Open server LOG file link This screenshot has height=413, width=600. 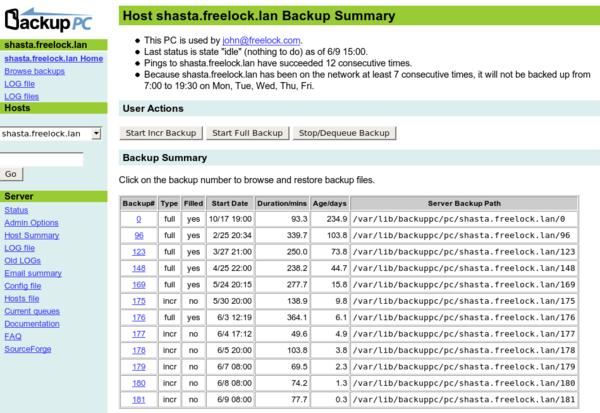tap(20, 248)
